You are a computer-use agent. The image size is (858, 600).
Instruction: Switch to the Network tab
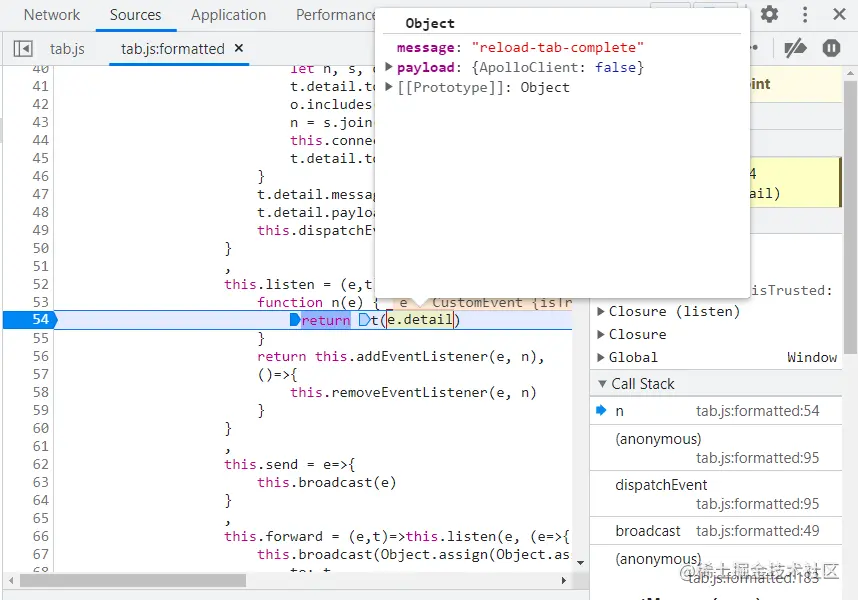coord(51,15)
